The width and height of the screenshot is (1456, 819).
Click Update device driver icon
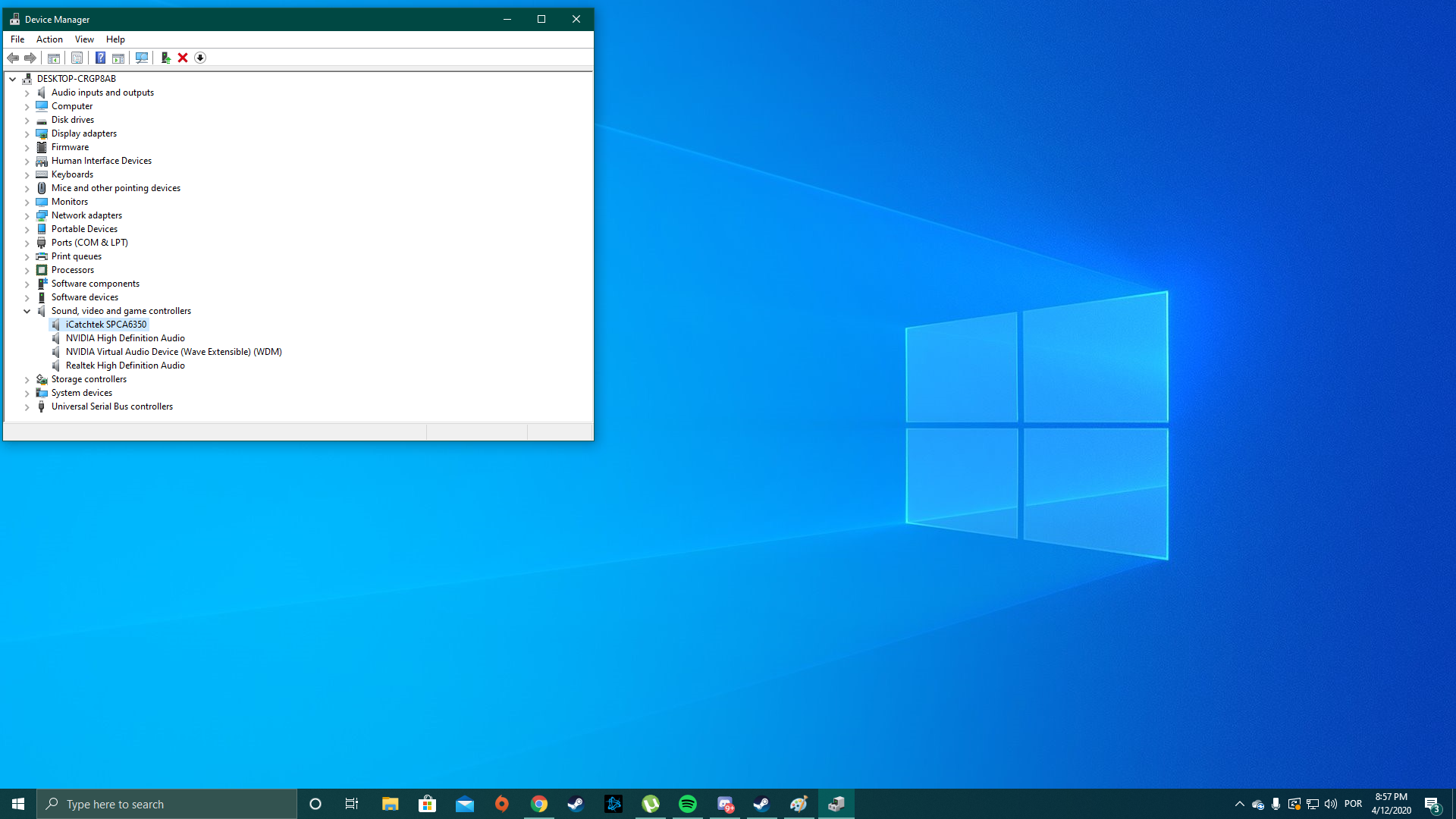(x=165, y=58)
